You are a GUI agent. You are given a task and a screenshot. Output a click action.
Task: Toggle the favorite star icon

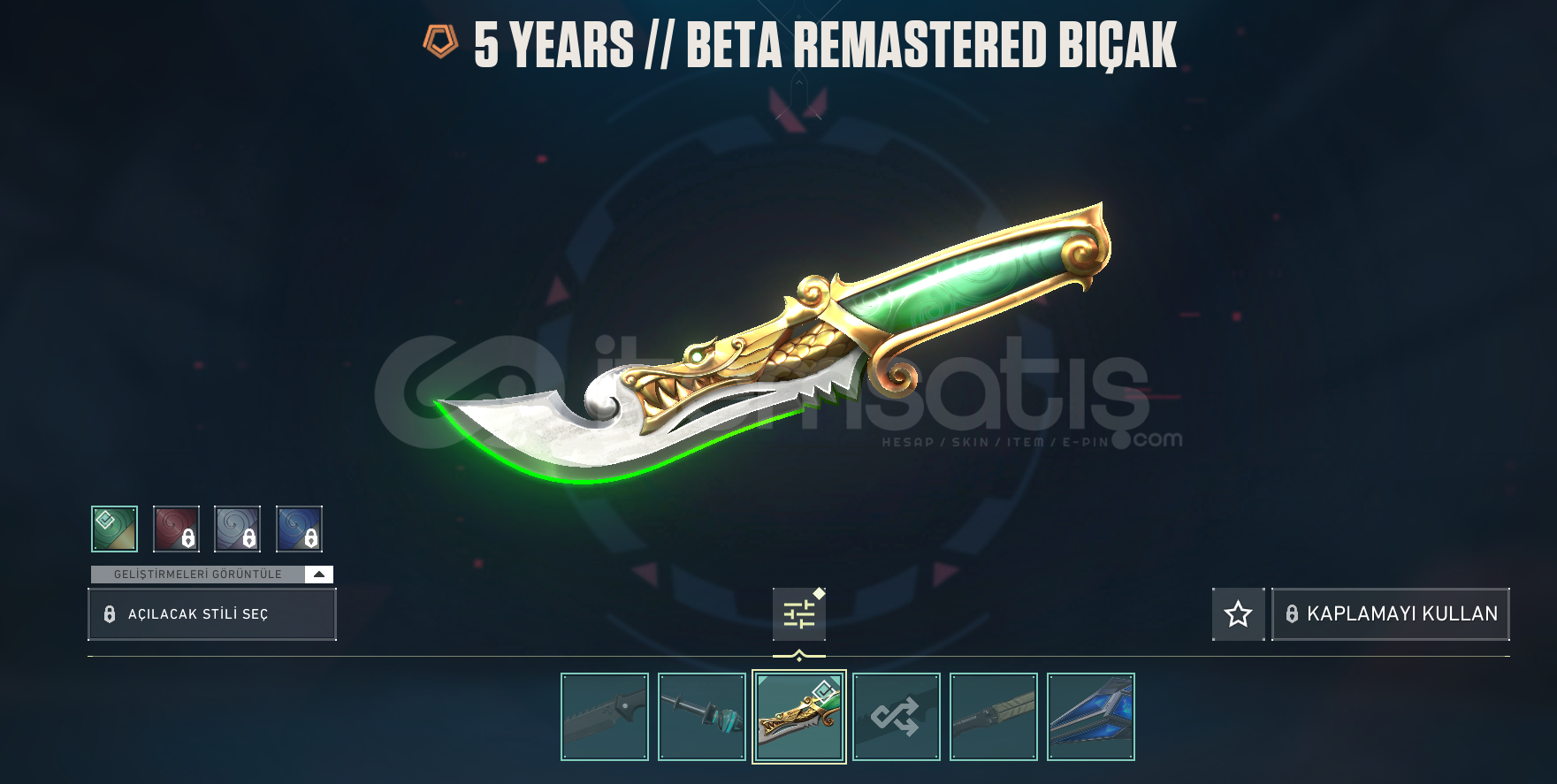pyautogui.click(x=1238, y=613)
